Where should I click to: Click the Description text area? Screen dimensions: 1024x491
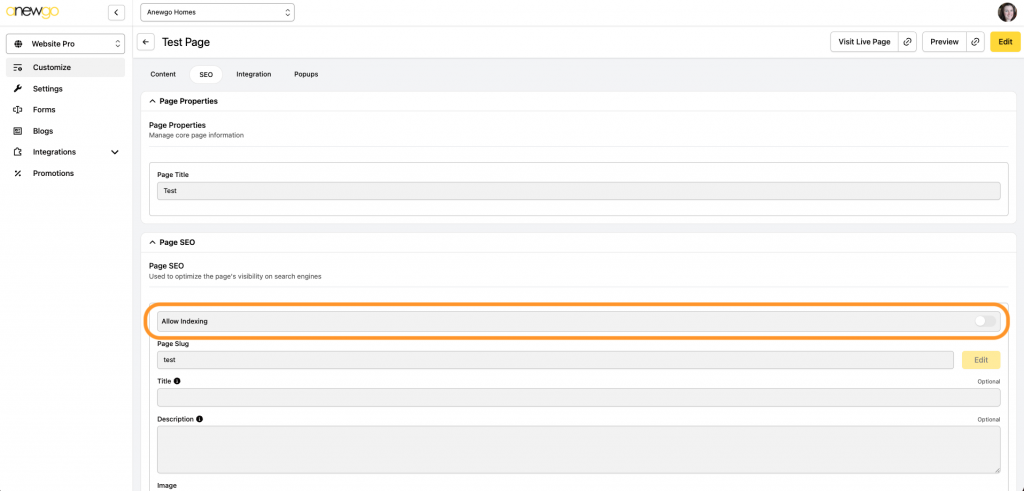(x=578, y=449)
